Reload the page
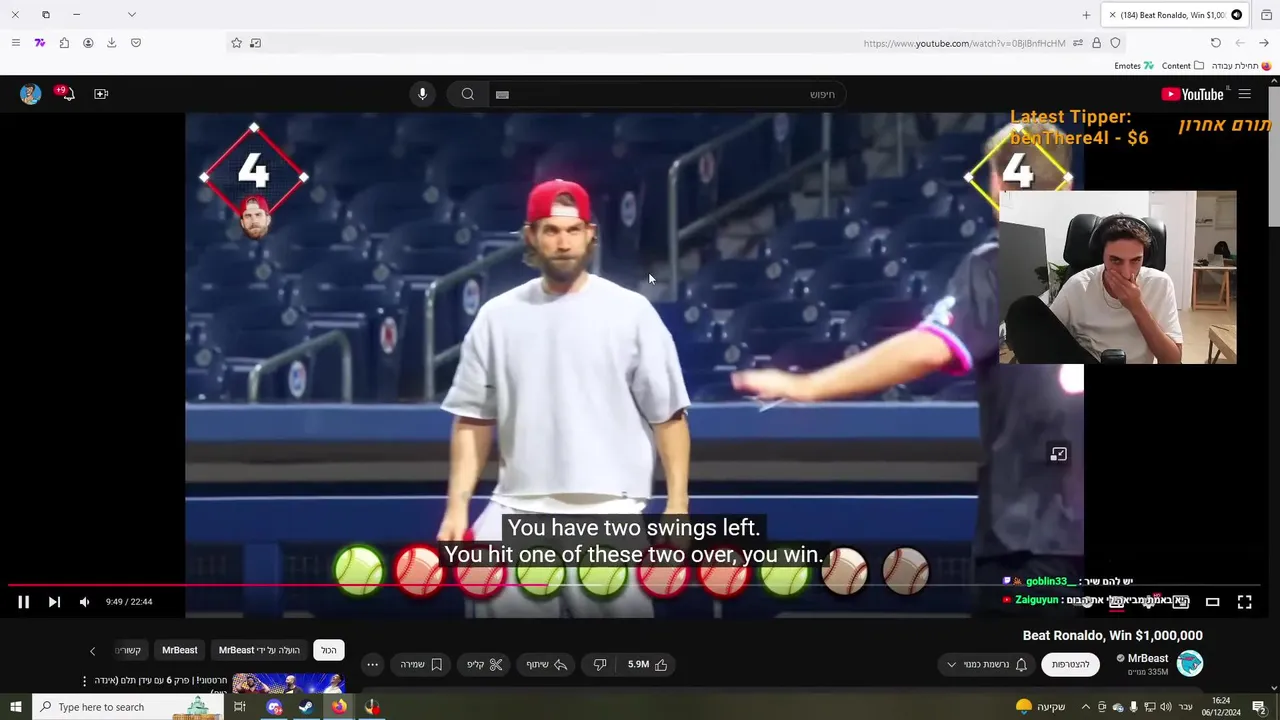Viewport: 1280px width, 720px height. click(1216, 43)
